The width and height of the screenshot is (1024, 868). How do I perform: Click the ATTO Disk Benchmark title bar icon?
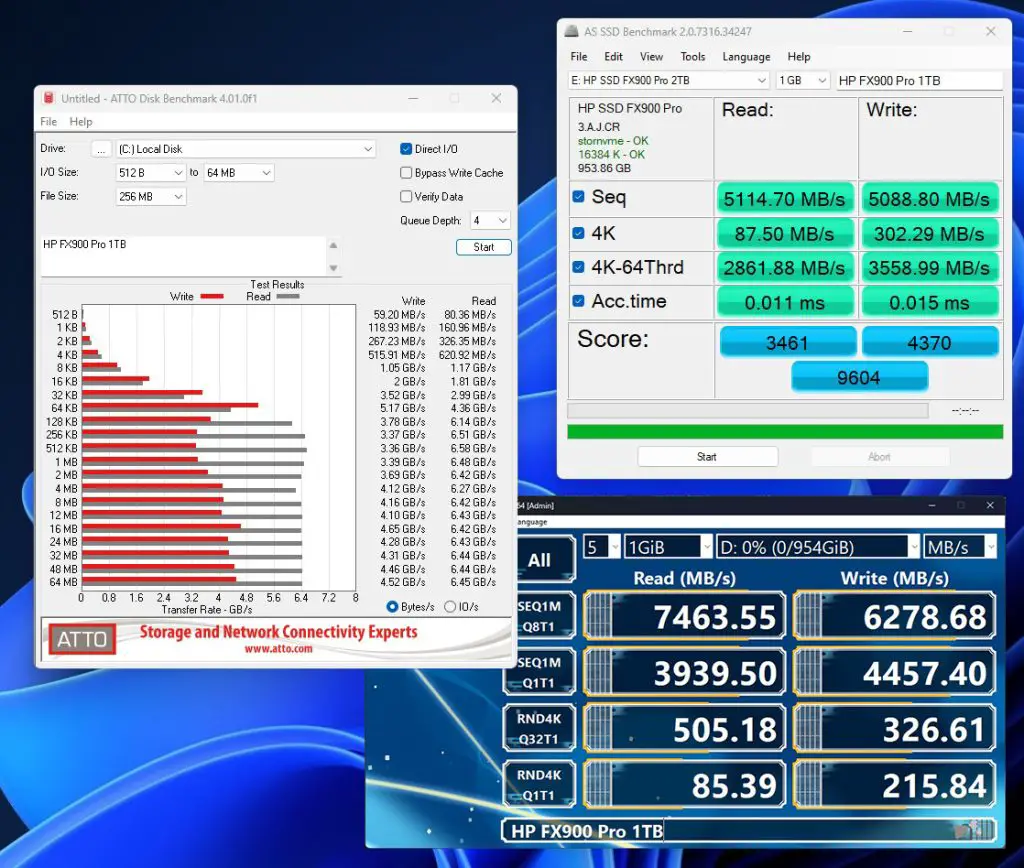(x=48, y=99)
